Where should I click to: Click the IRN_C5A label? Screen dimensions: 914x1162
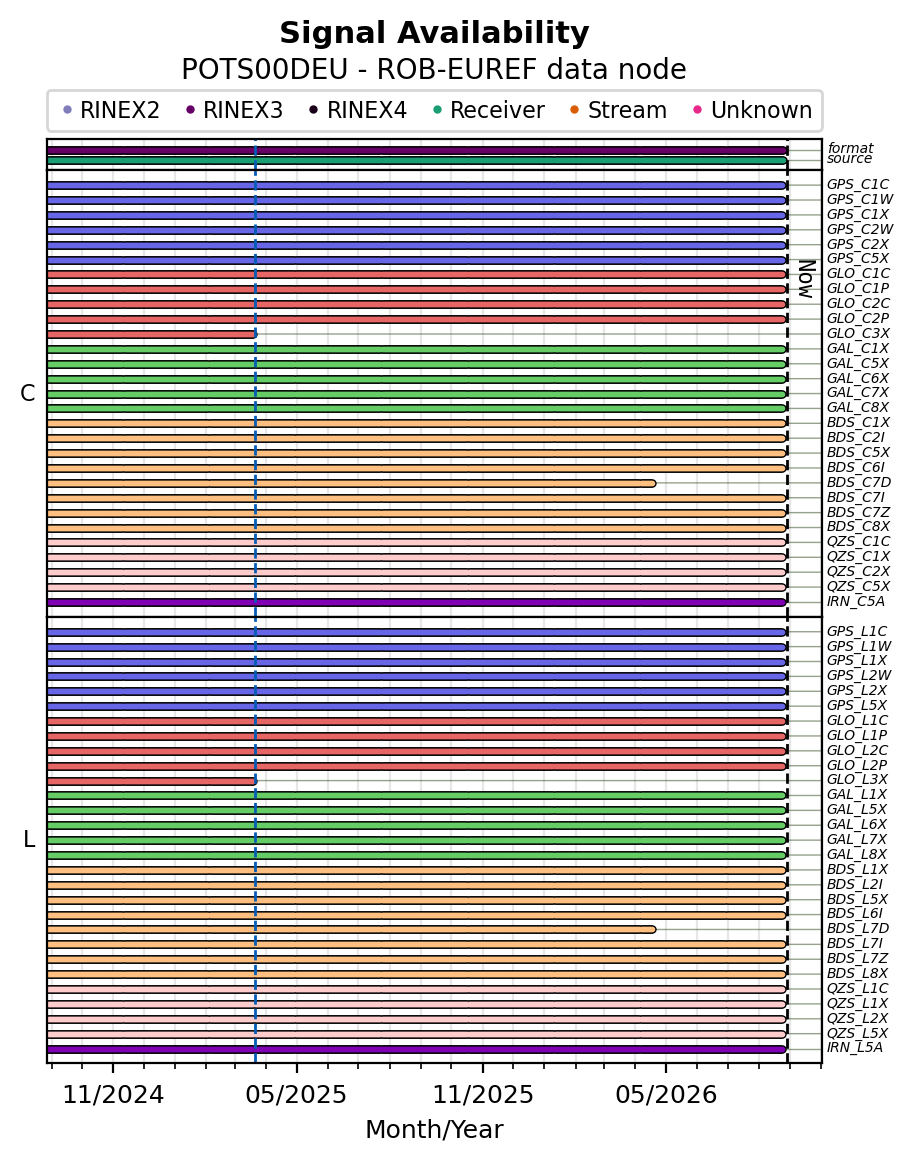click(x=856, y=602)
